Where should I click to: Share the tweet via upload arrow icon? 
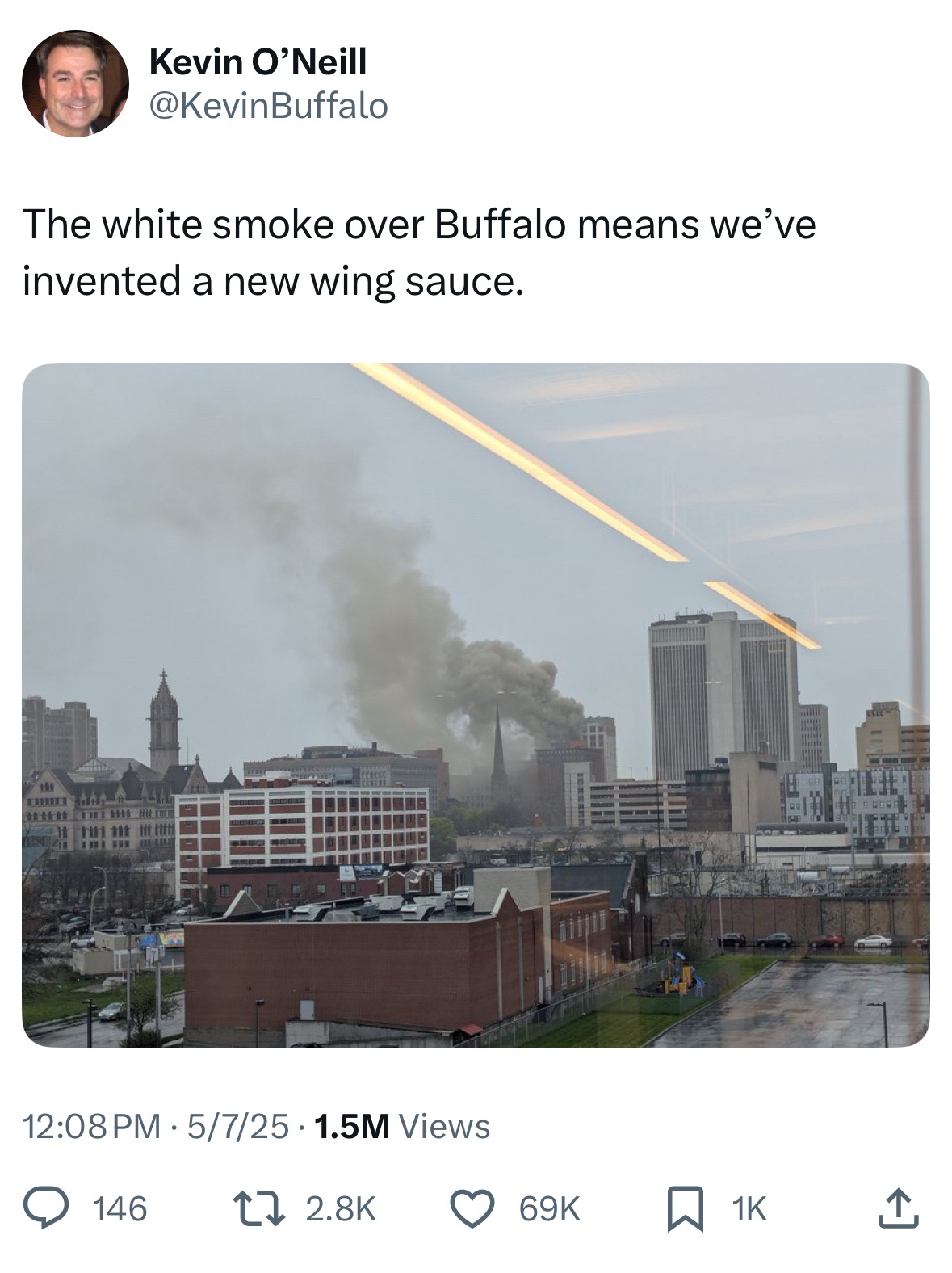(x=899, y=1208)
